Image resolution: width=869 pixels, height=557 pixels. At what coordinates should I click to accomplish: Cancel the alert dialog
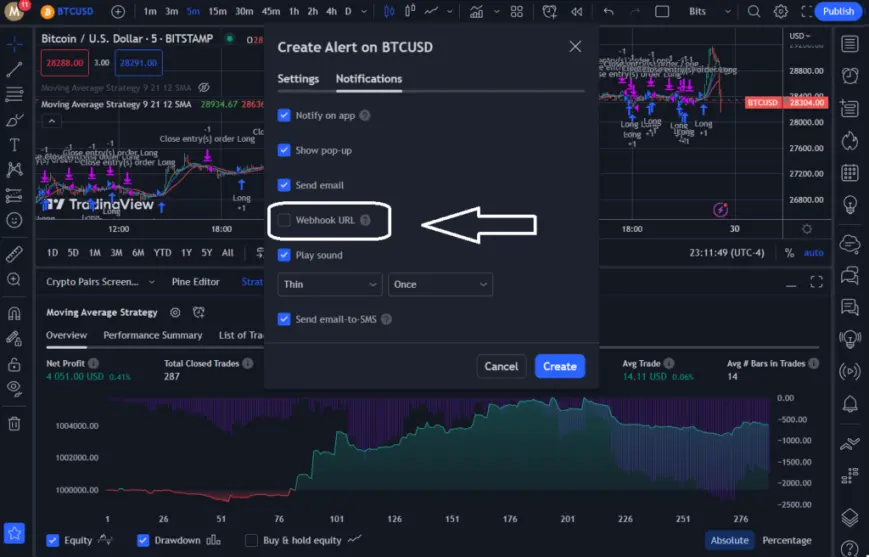(501, 366)
